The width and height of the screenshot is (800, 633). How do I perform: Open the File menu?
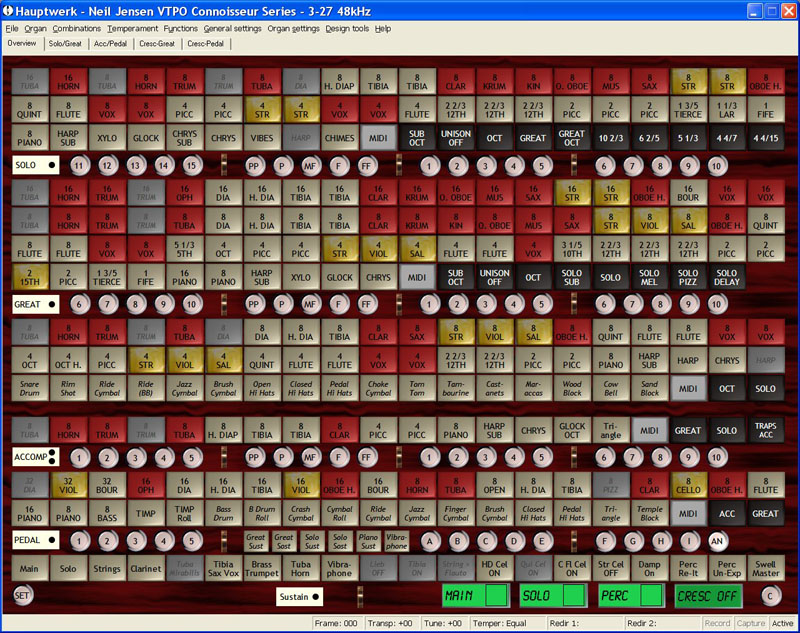(x=12, y=29)
